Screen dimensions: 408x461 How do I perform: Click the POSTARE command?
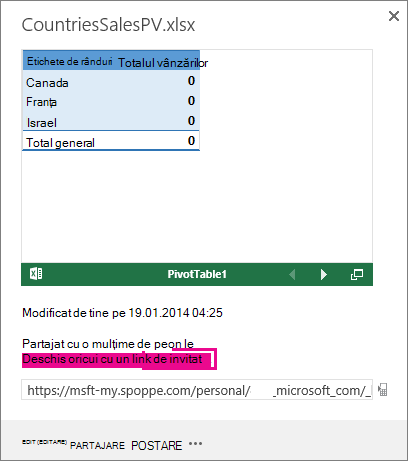(x=157, y=445)
